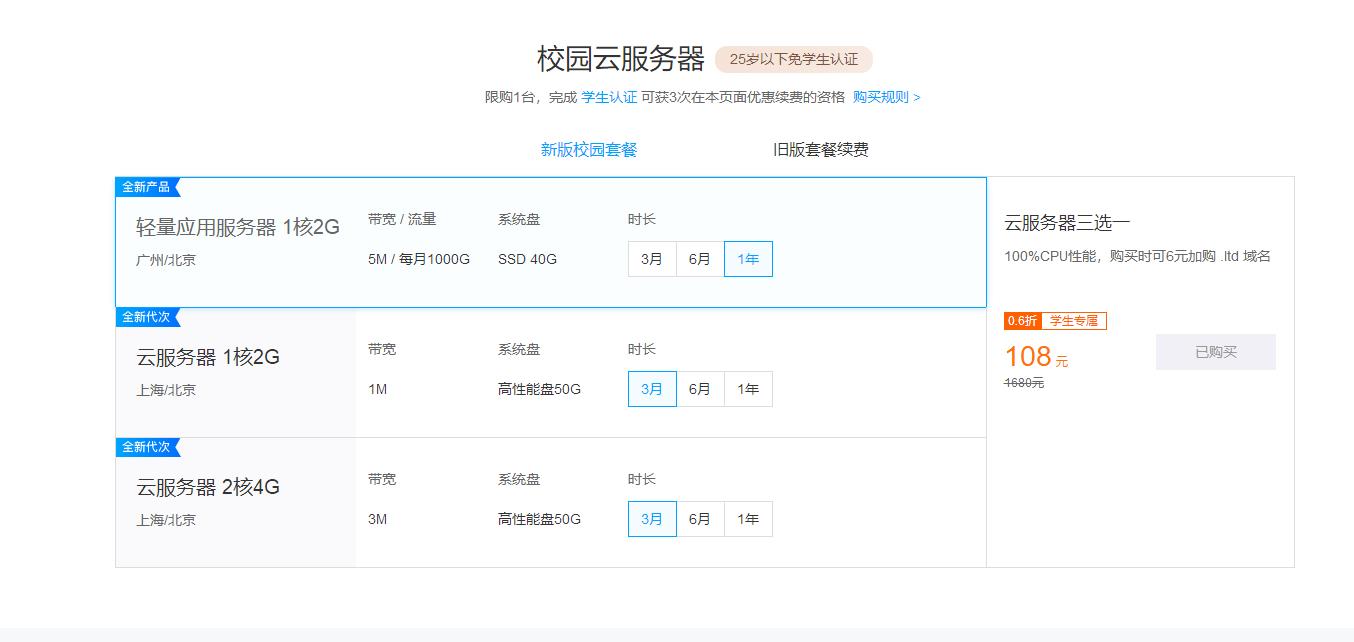Click 广州/北京 region text
The image size is (1354, 642).
166,260
